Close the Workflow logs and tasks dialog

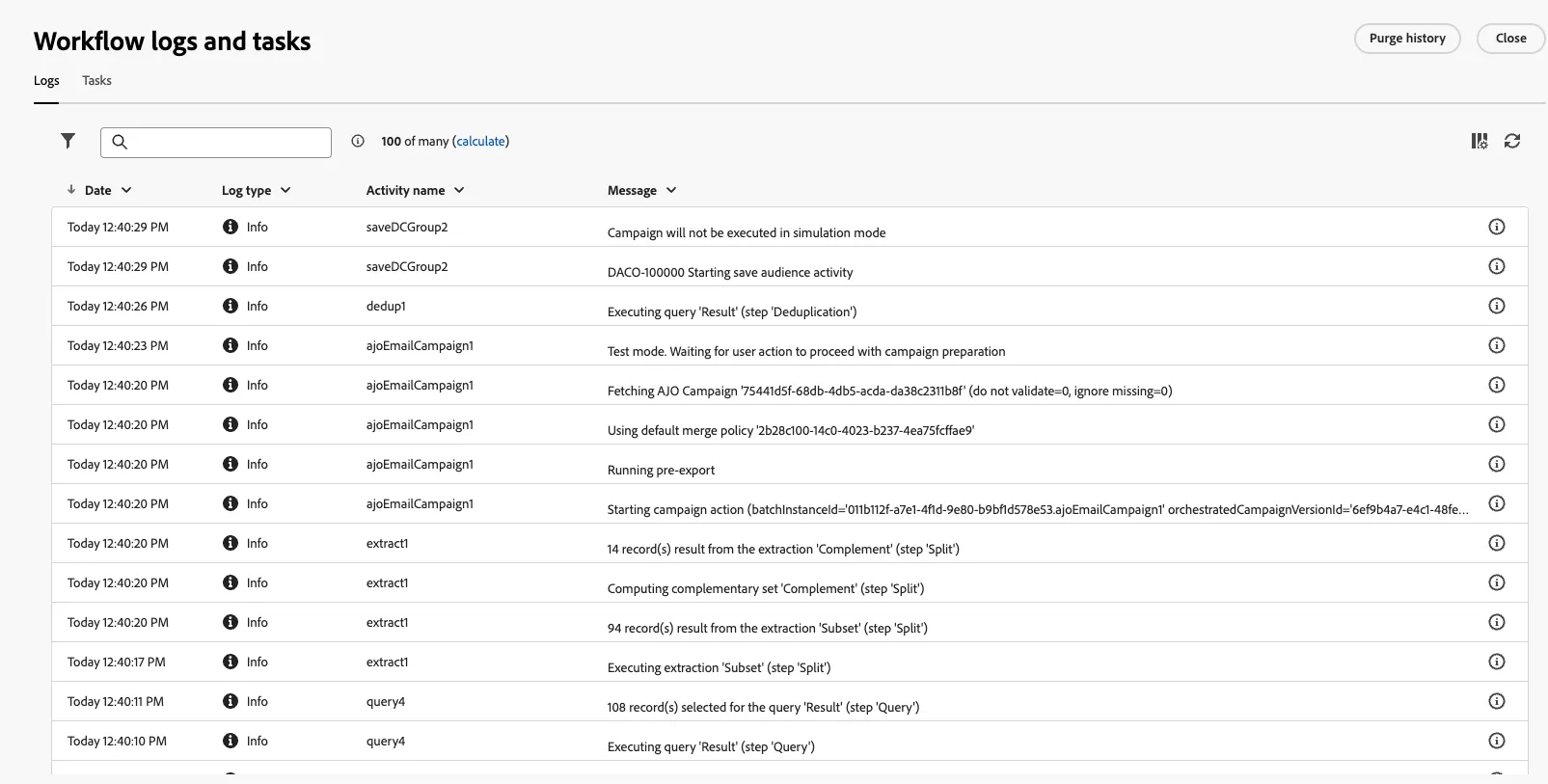1510,39
